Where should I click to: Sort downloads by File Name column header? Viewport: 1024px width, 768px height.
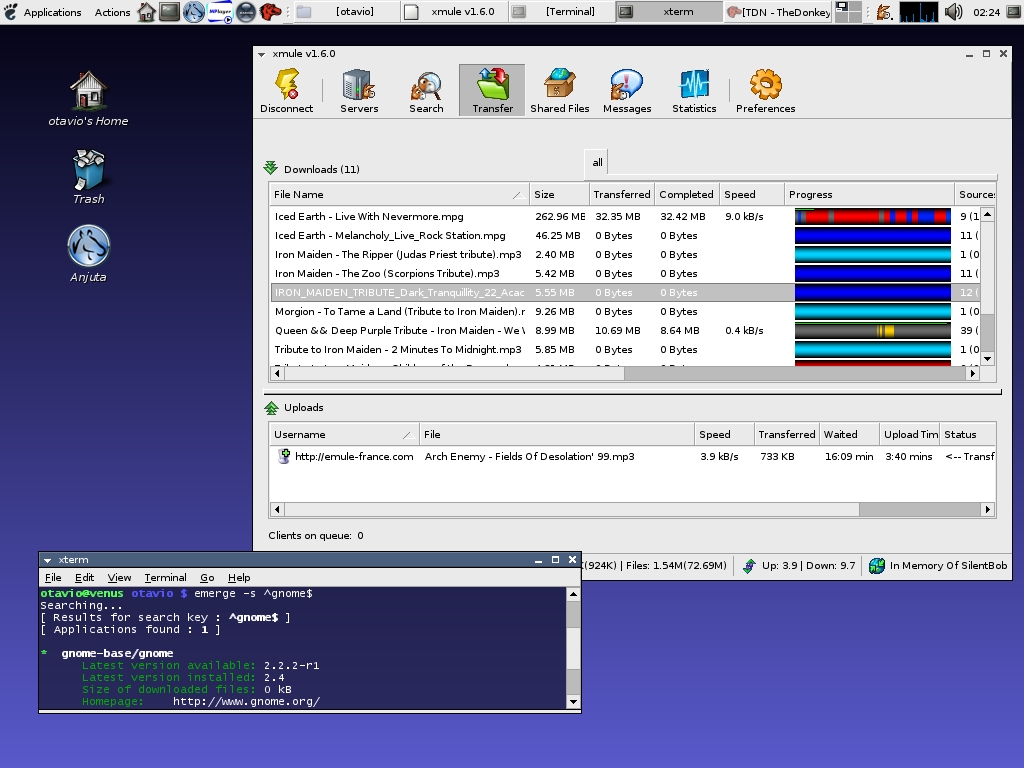point(399,194)
